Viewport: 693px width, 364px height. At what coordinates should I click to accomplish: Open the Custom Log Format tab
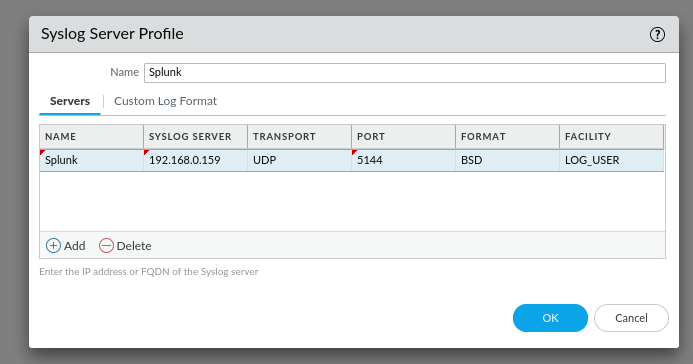click(x=165, y=101)
